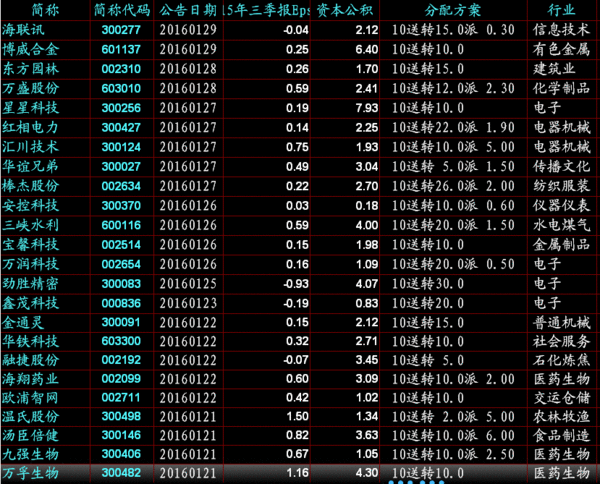Click 农林牧渔 industry cell
The image size is (600, 484).
561,416
